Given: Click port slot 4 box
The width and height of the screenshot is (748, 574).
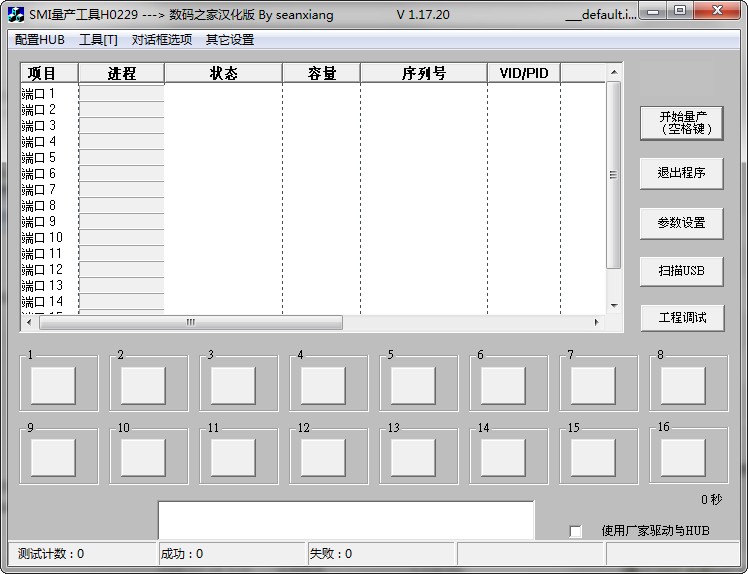Looking at the screenshot, I should coord(323,385).
